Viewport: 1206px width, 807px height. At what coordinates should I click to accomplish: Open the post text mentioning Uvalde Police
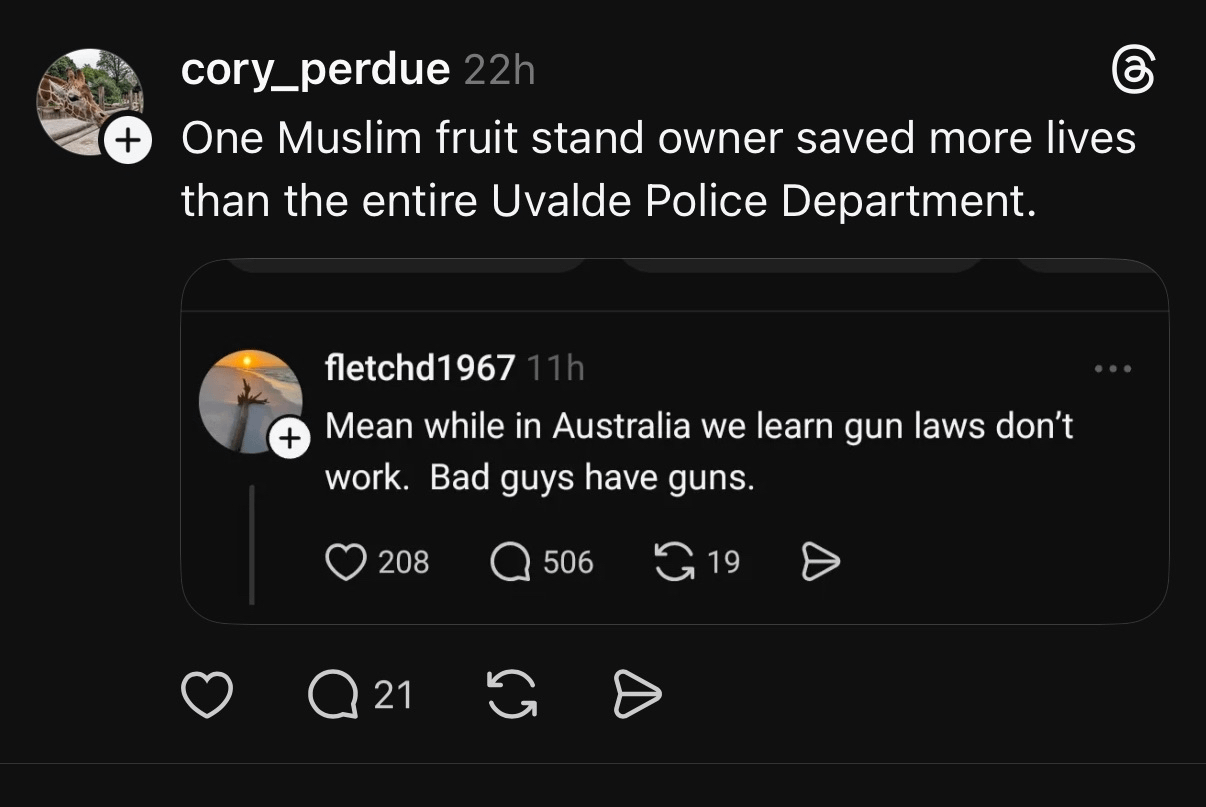658,170
